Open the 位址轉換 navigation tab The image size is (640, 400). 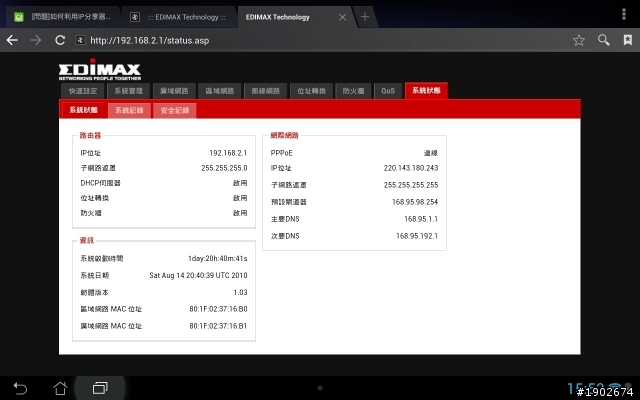[311, 91]
